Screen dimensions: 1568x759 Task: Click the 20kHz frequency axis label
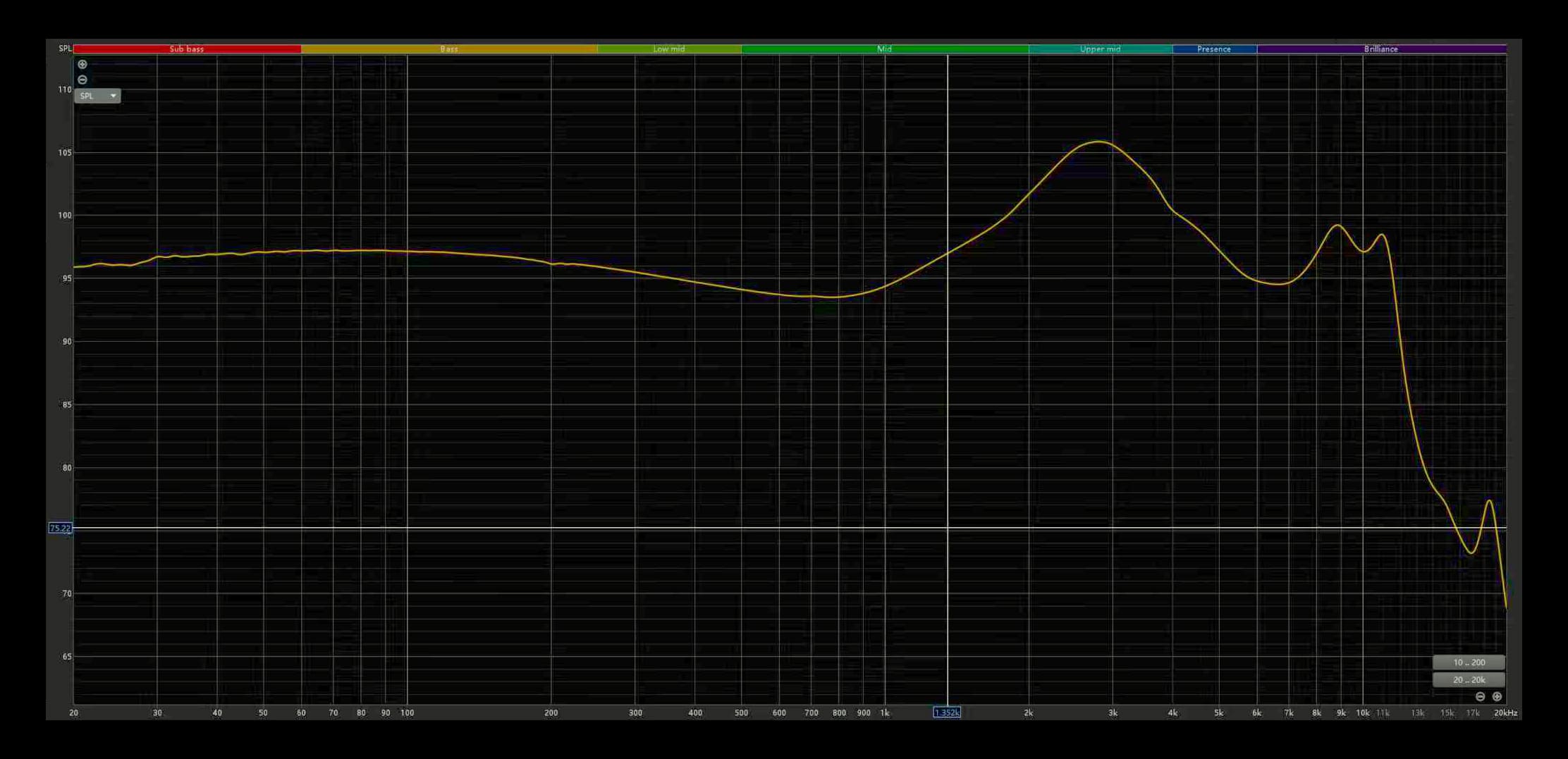[x=1506, y=713]
